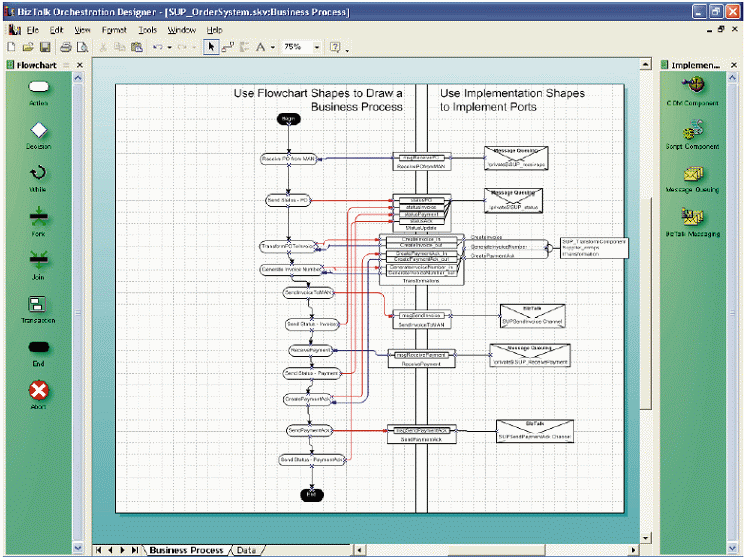Open the Flowchart stencil menu icon

coord(10,65)
